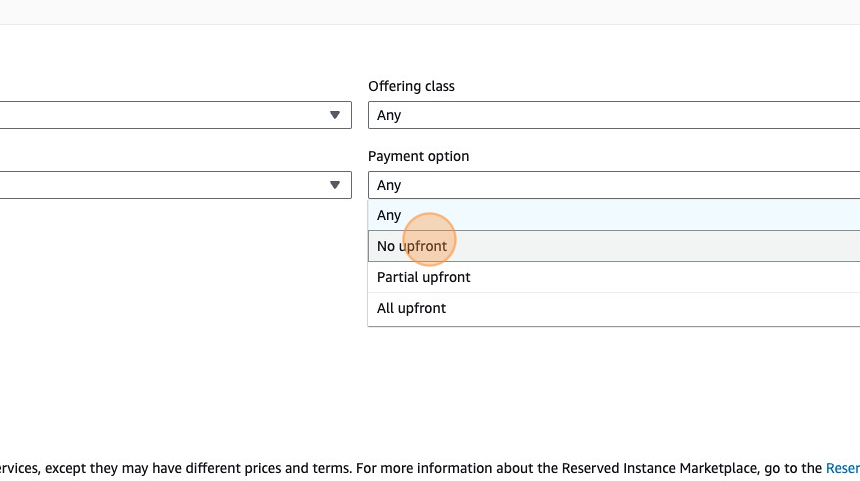The width and height of the screenshot is (860, 481).
Task: Click the Reserved Instance Marketplace description text
Action: [400, 467]
